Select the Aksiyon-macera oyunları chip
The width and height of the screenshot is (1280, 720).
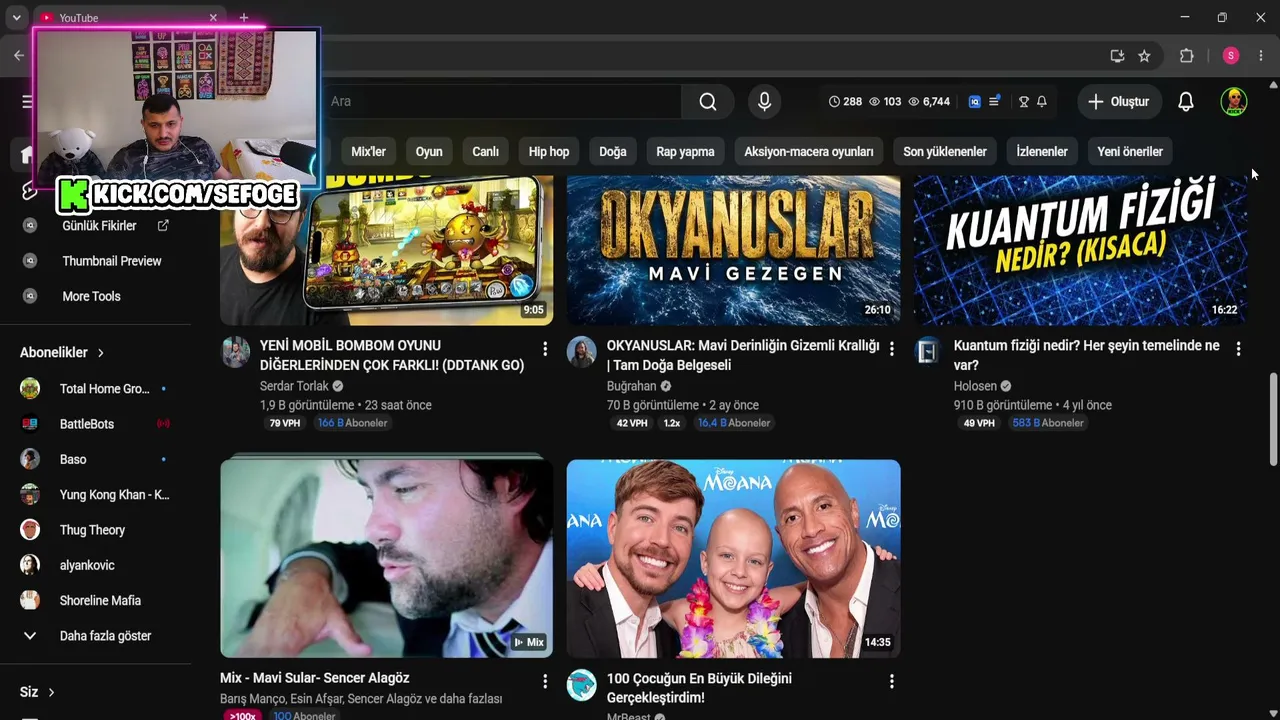click(x=809, y=152)
